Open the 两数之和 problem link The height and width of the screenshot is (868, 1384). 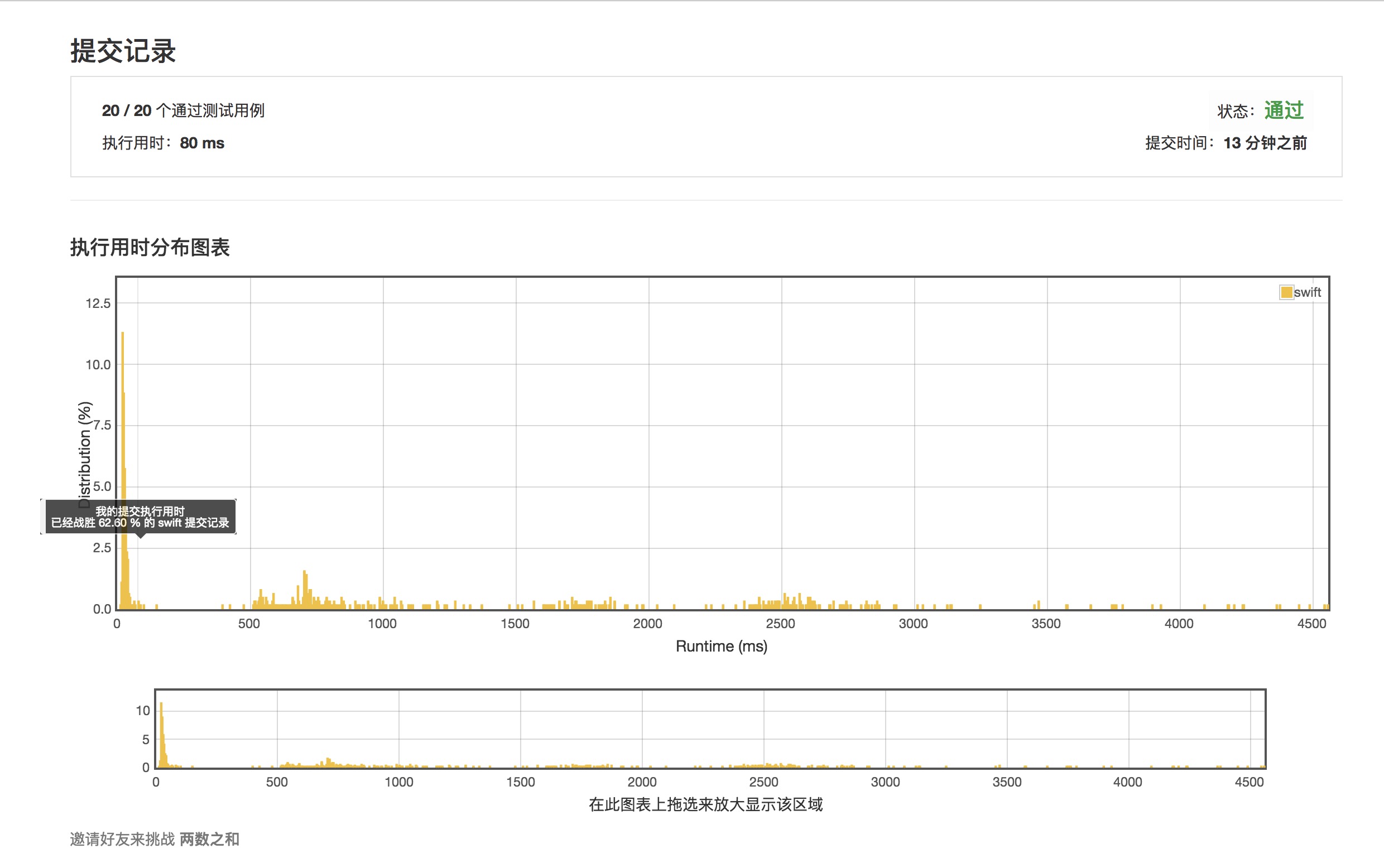click(210, 839)
